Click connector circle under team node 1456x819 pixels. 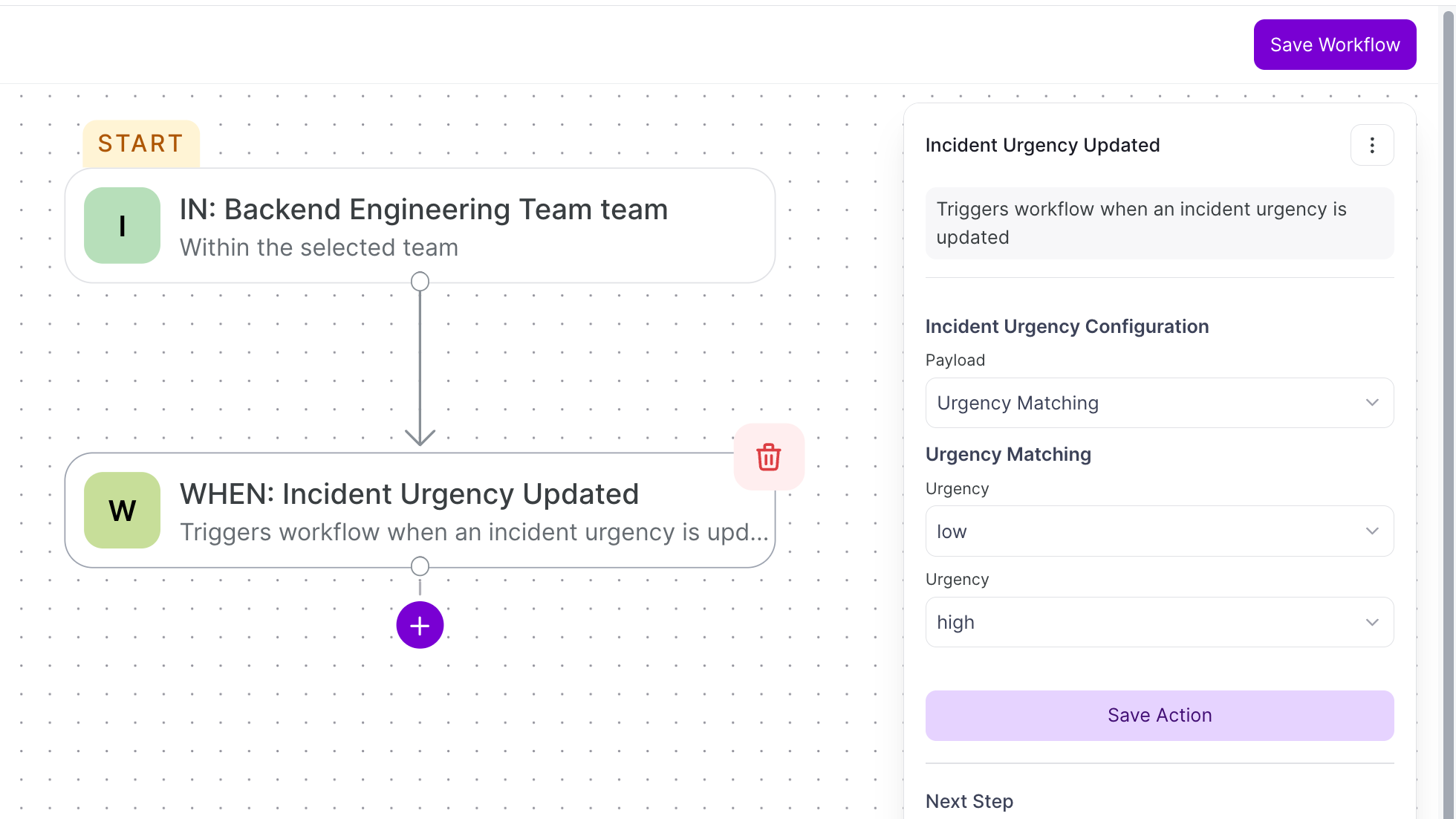[x=420, y=282]
